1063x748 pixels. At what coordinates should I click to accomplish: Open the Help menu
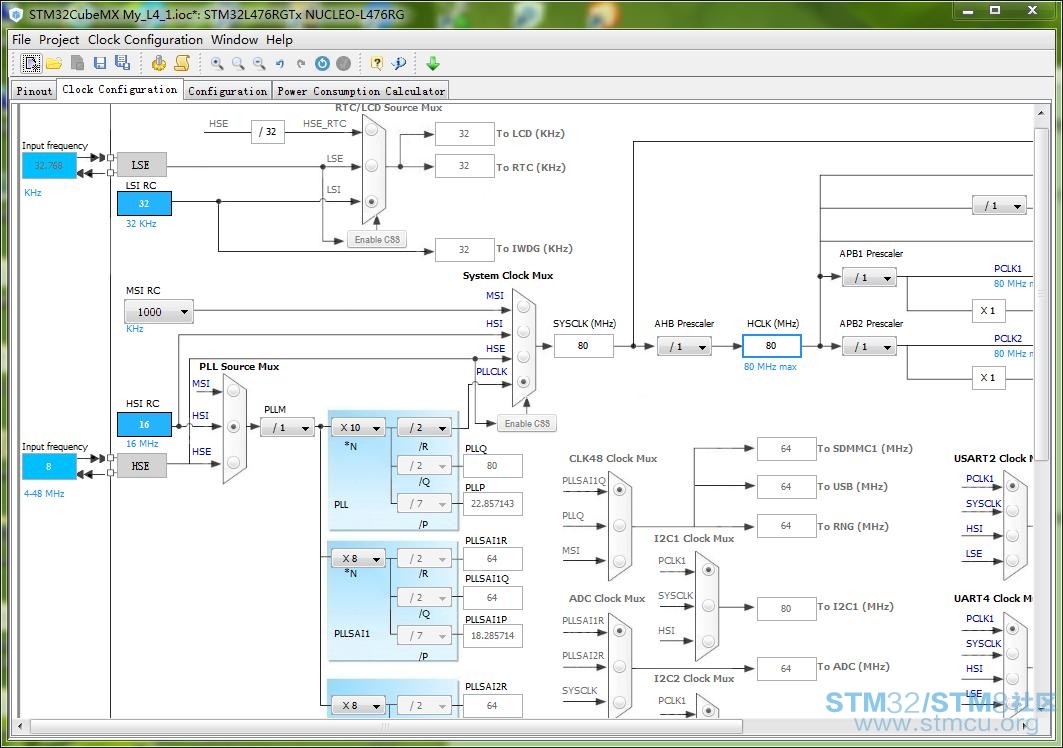(279, 39)
